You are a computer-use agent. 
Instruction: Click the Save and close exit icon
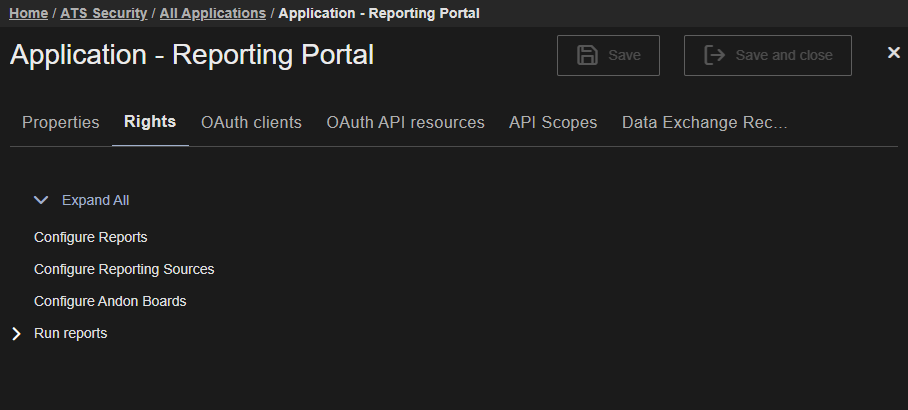714,56
